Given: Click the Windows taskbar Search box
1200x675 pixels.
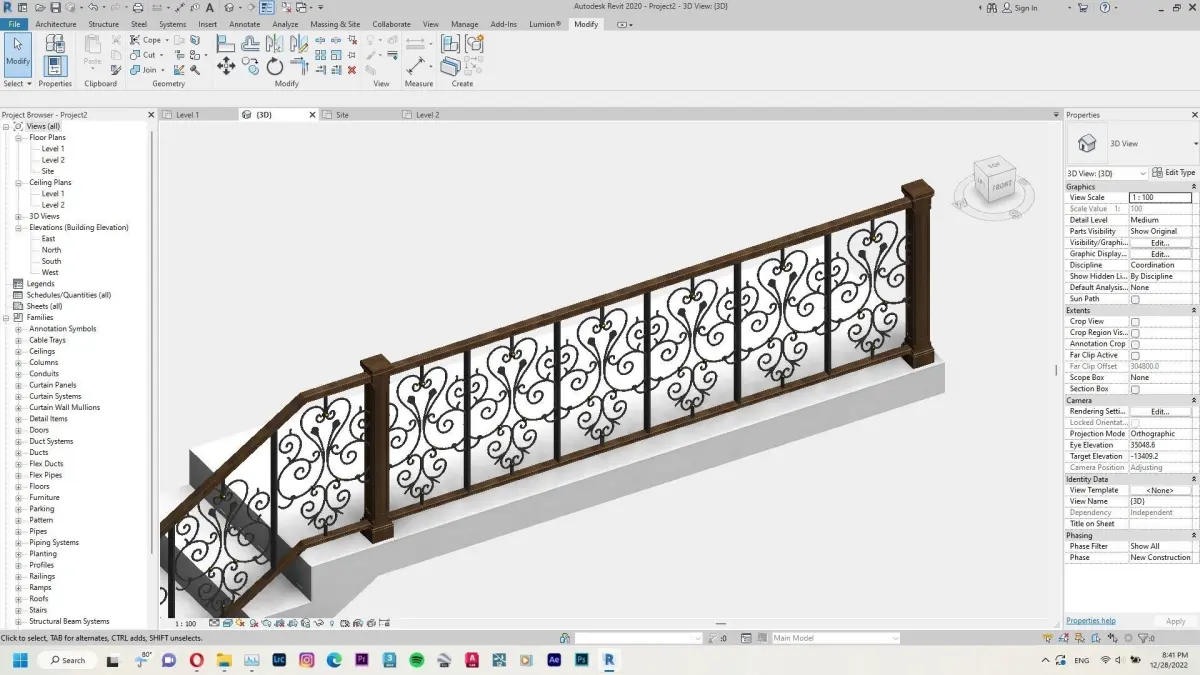Looking at the screenshot, I should (x=67, y=660).
